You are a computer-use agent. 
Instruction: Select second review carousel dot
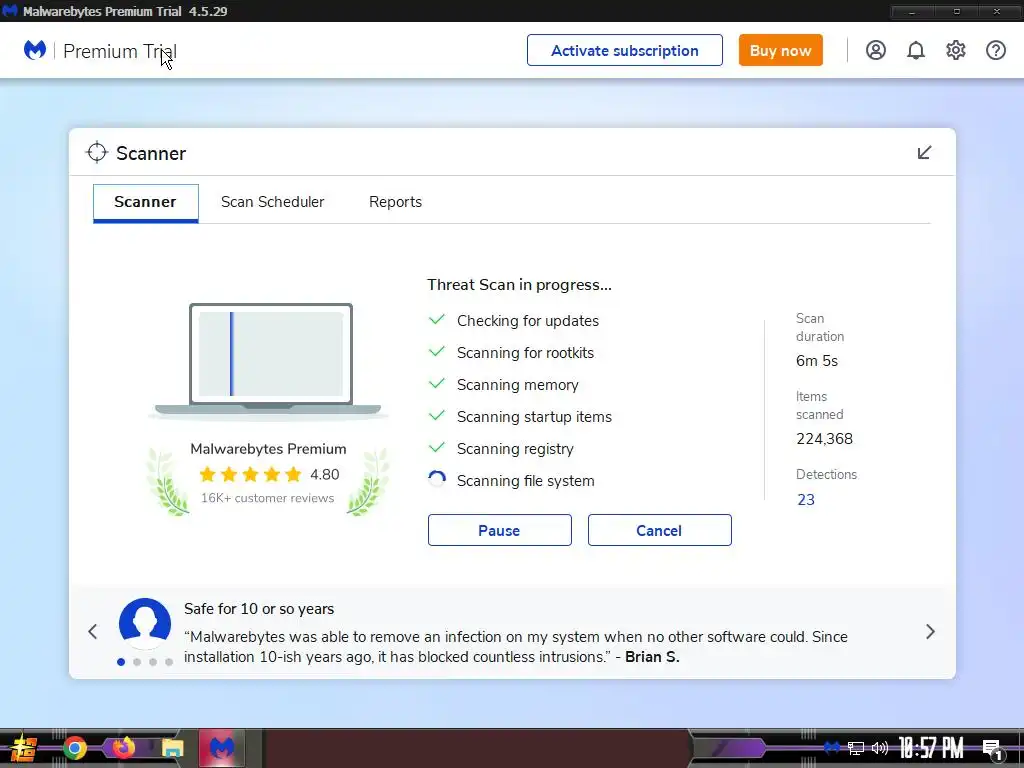136,662
